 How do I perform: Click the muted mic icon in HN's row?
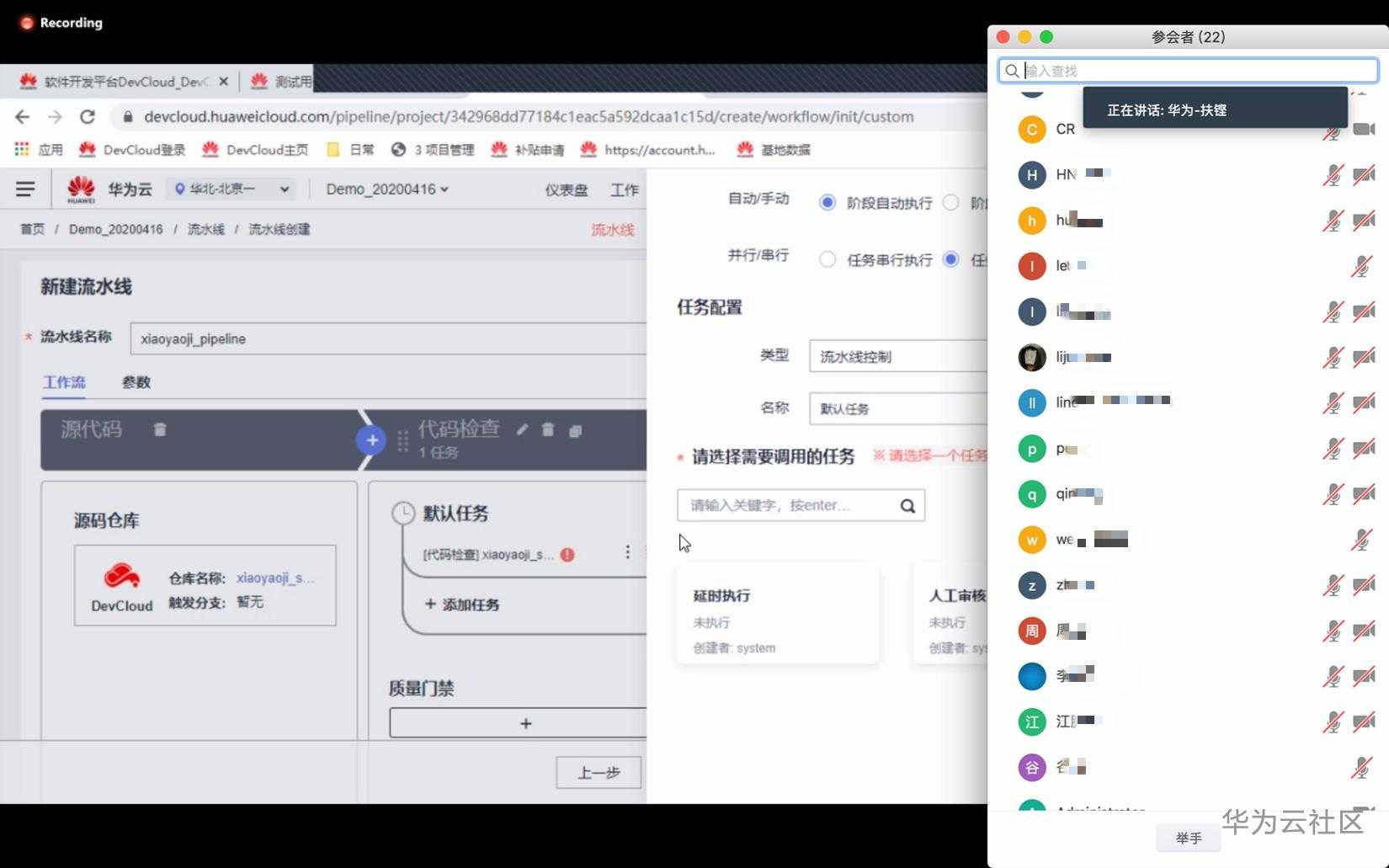click(1333, 175)
